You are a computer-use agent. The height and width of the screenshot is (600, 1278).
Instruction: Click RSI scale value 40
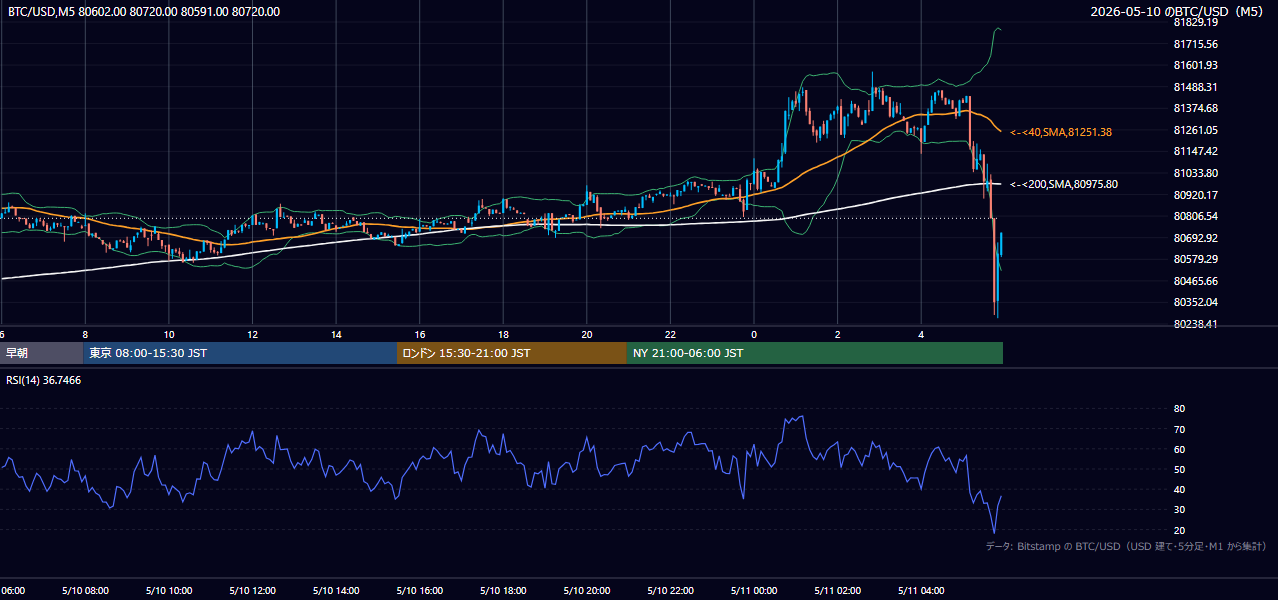coord(1179,490)
